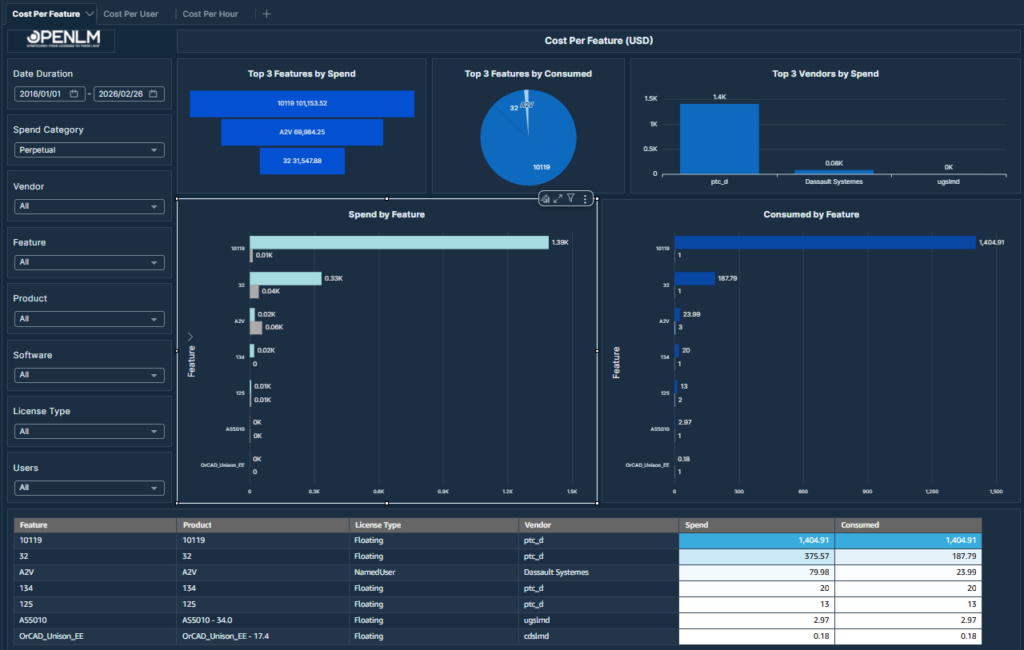Image resolution: width=1024 pixels, height=650 pixels.
Task: Click the 10119 funnel segment
Action: click(x=302, y=103)
